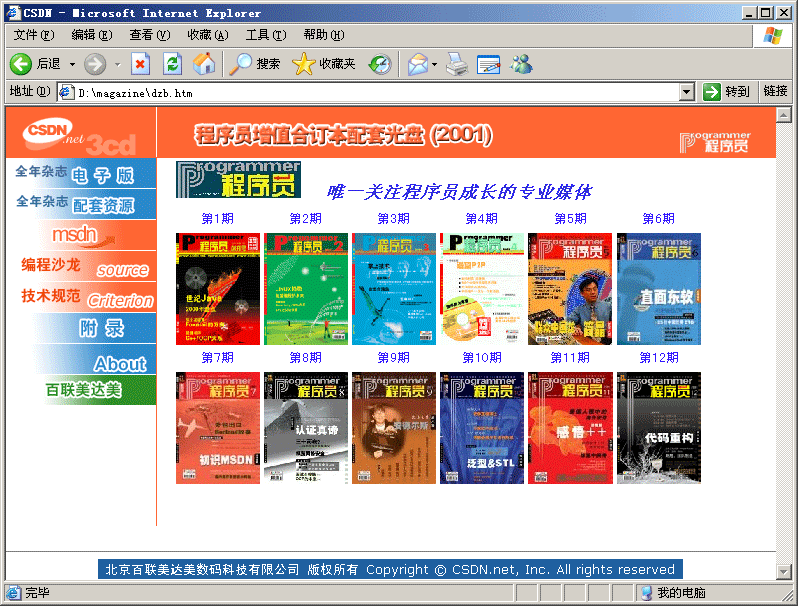798x606 pixels.
Task: Click the Mail envelope icon
Action: click(x=418, y=64)
